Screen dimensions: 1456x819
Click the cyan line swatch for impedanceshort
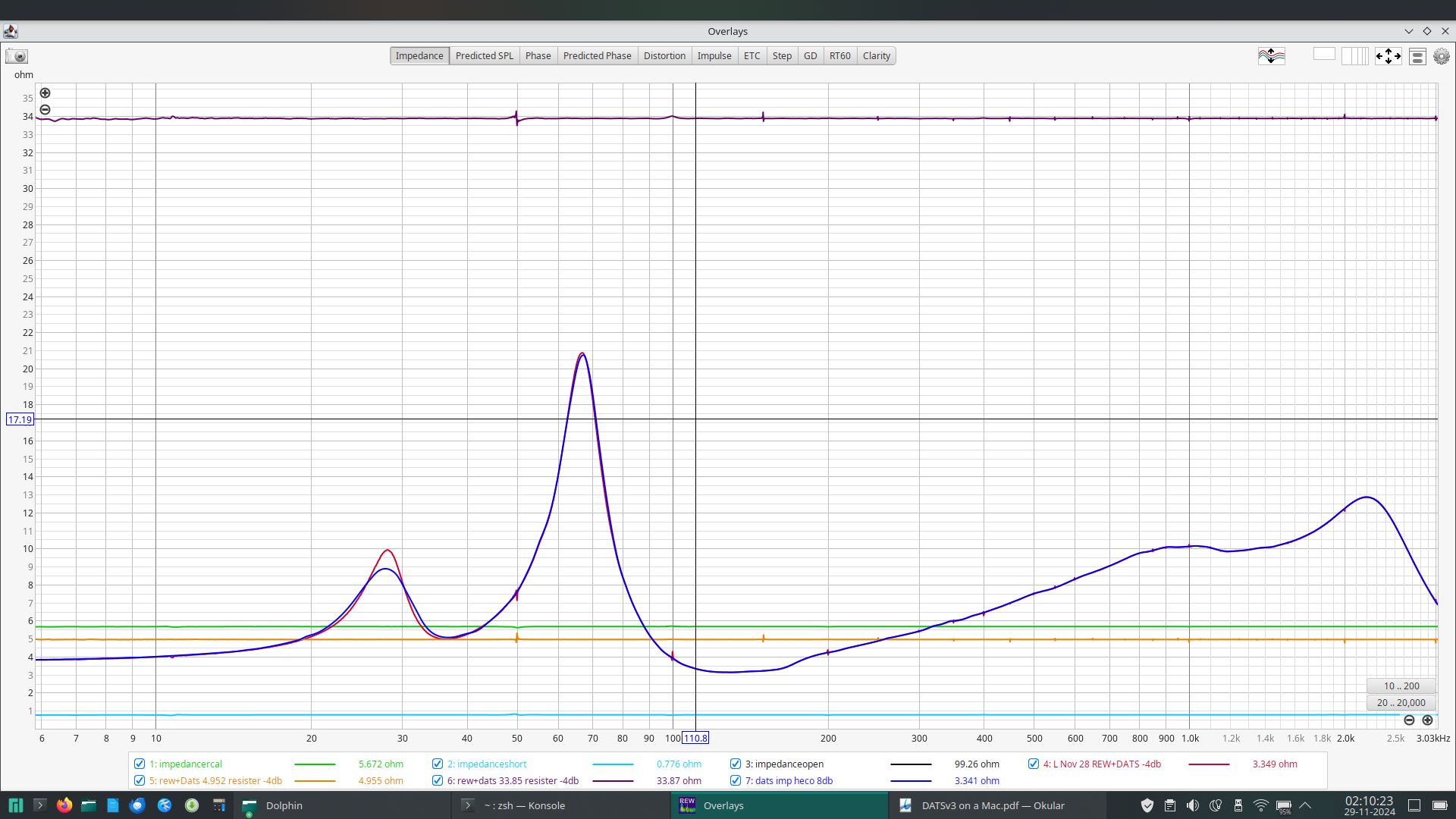click(613, 764)
